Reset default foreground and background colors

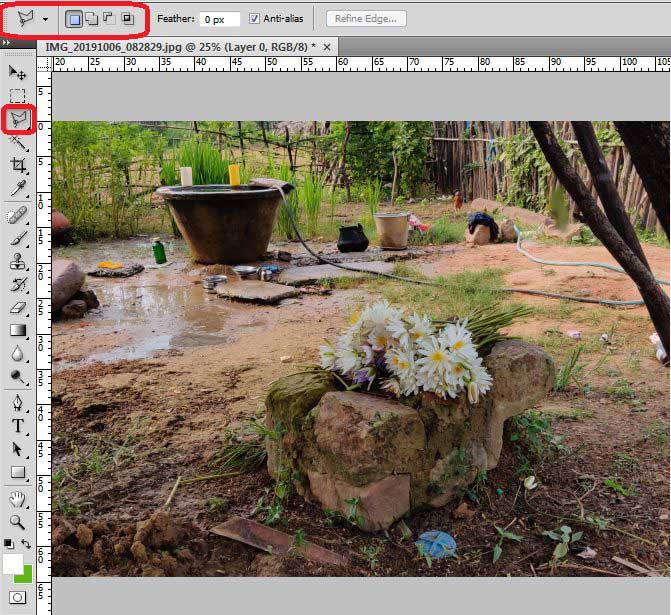tap(8, 544)
